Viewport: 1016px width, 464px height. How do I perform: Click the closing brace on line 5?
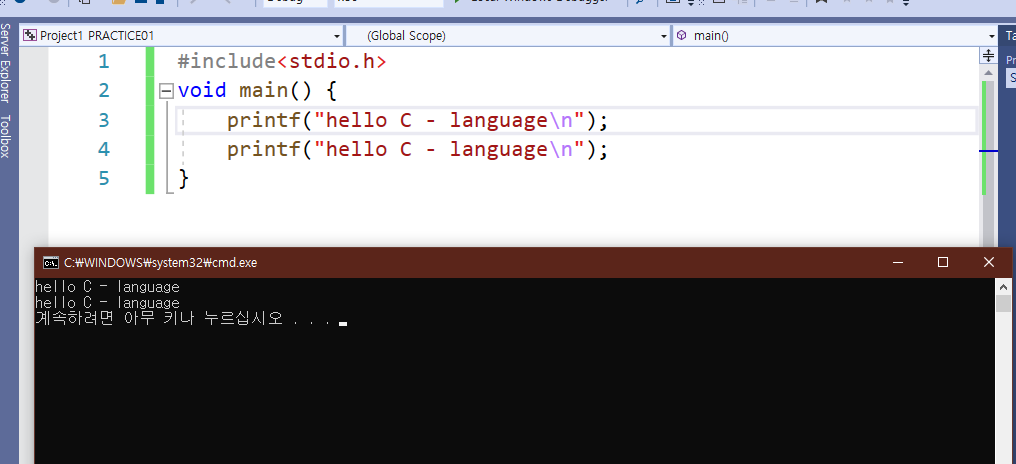click(x=183, y=178)
